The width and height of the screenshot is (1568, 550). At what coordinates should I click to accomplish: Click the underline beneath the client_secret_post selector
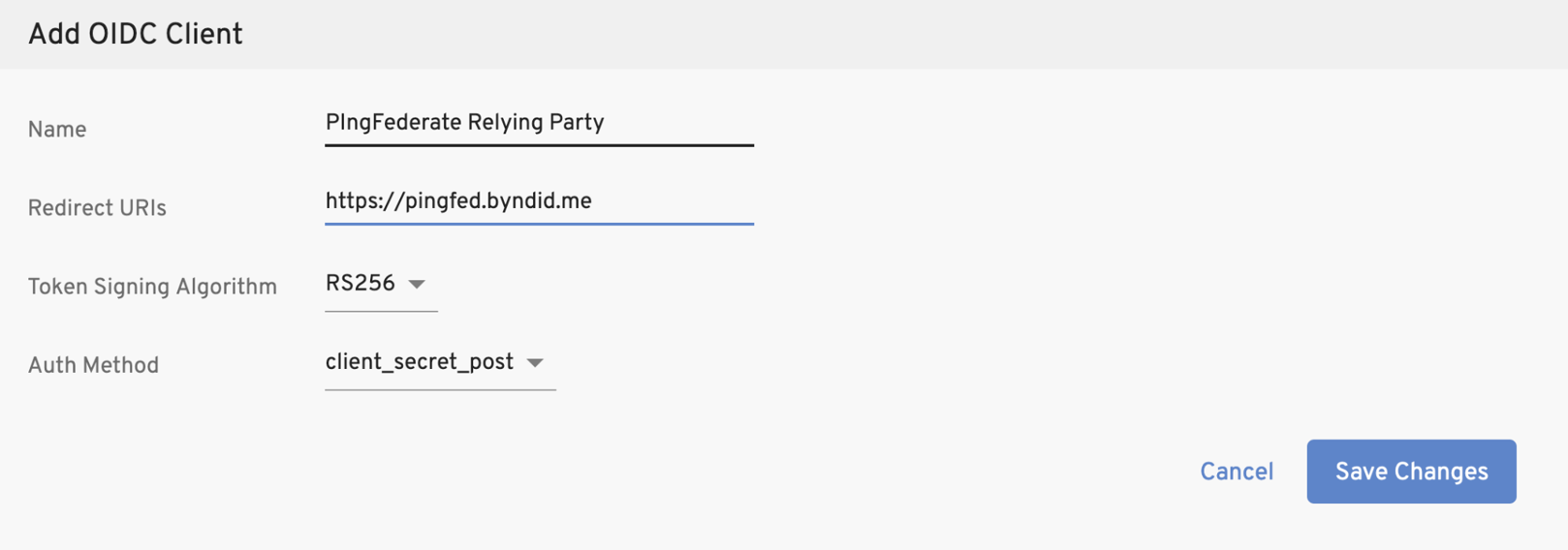(x=440, y=389)
